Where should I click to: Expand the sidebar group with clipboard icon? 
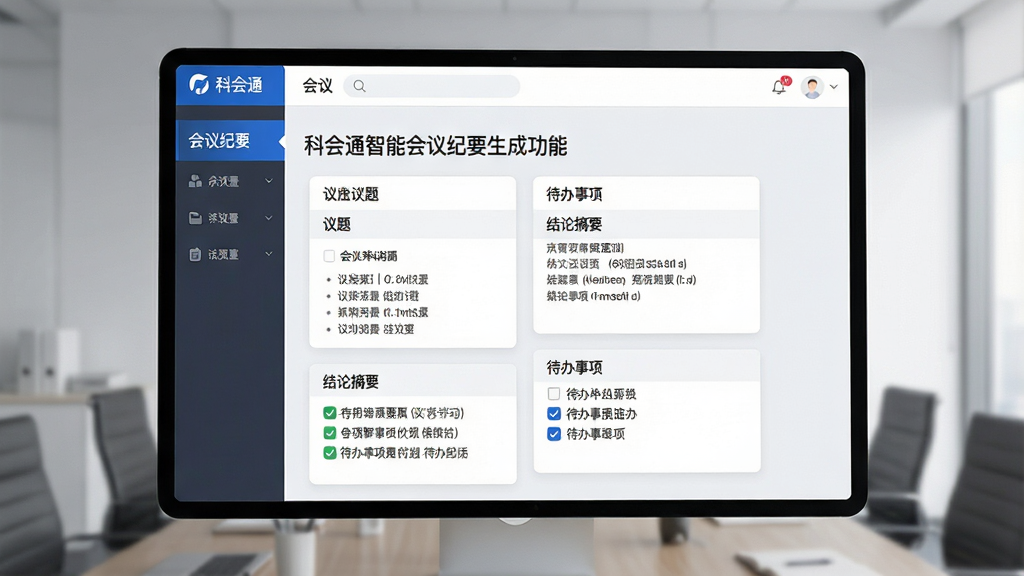coord(268,253)
